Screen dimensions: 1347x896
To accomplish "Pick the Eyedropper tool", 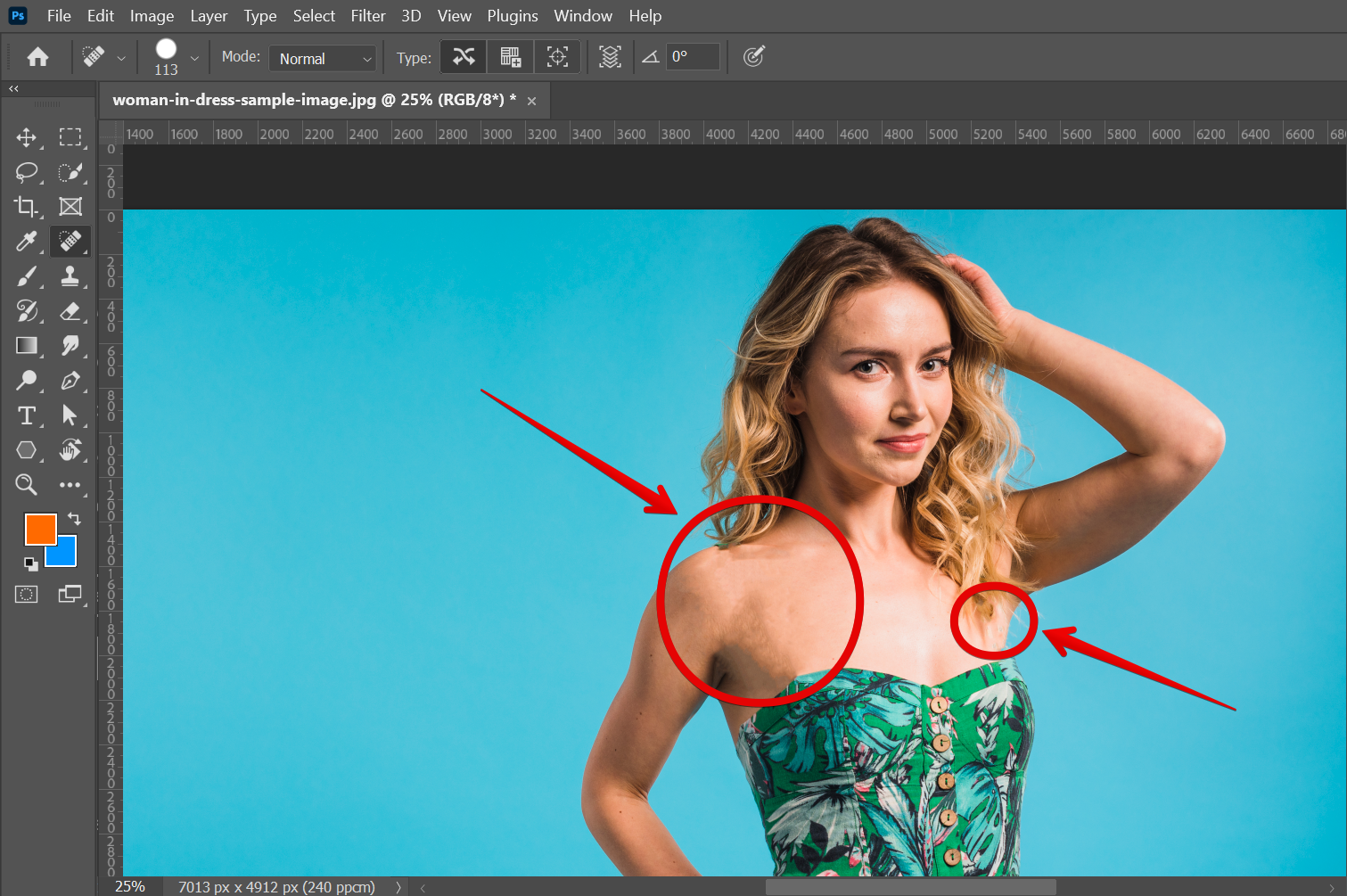I will pos(26,242).
